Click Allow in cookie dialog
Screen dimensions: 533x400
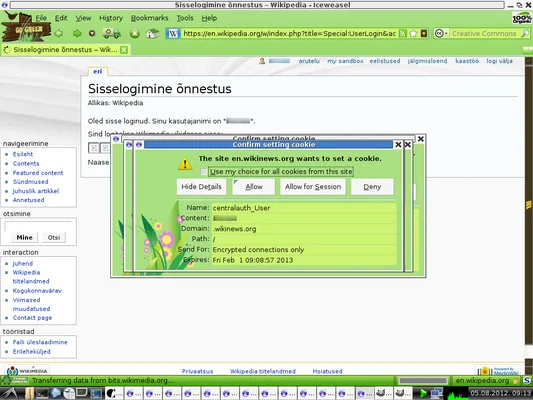(x=254, y=187)
